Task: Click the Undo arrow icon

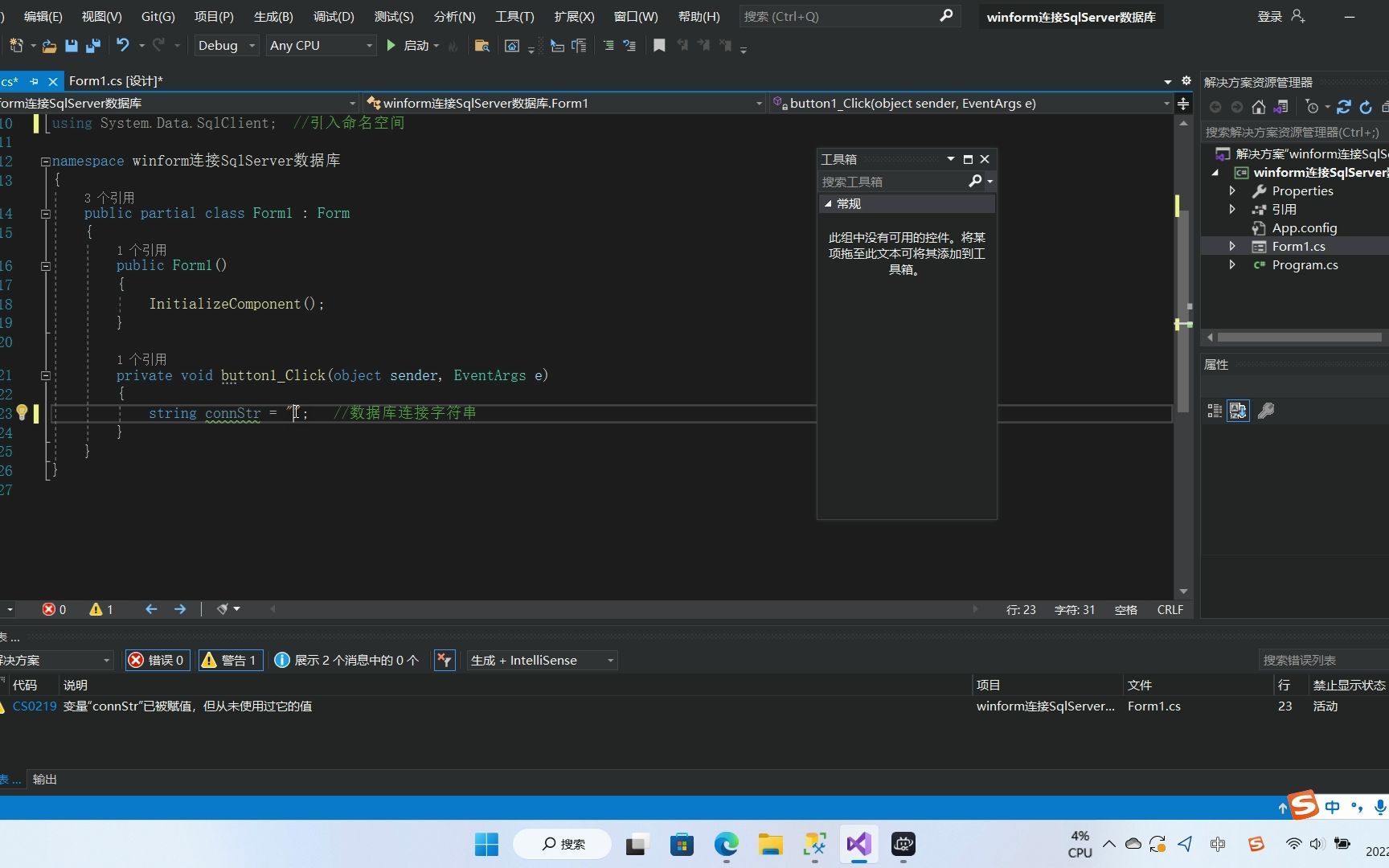Action: (x=121, y=45)
